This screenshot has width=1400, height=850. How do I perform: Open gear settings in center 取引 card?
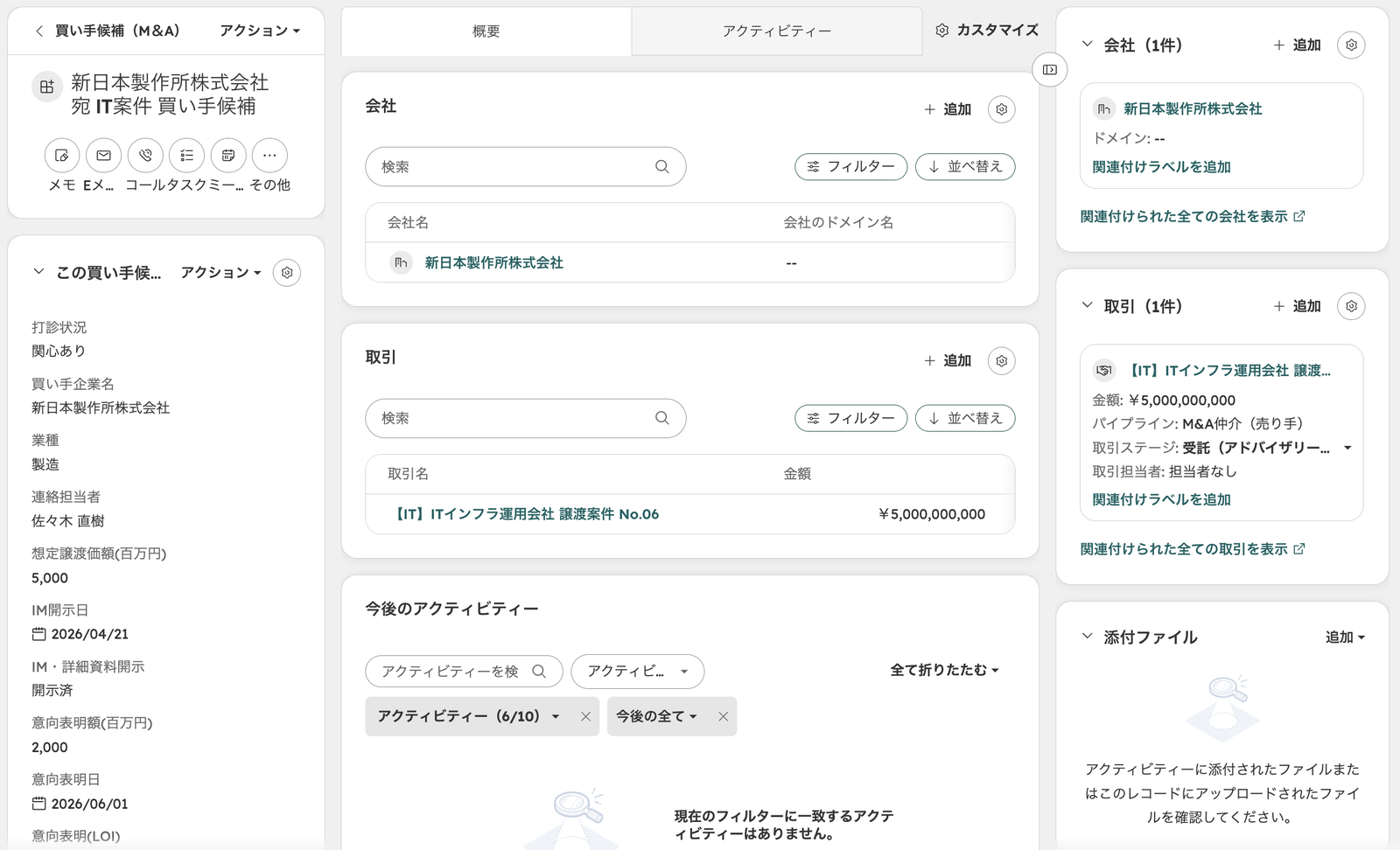click(1002, 361)
